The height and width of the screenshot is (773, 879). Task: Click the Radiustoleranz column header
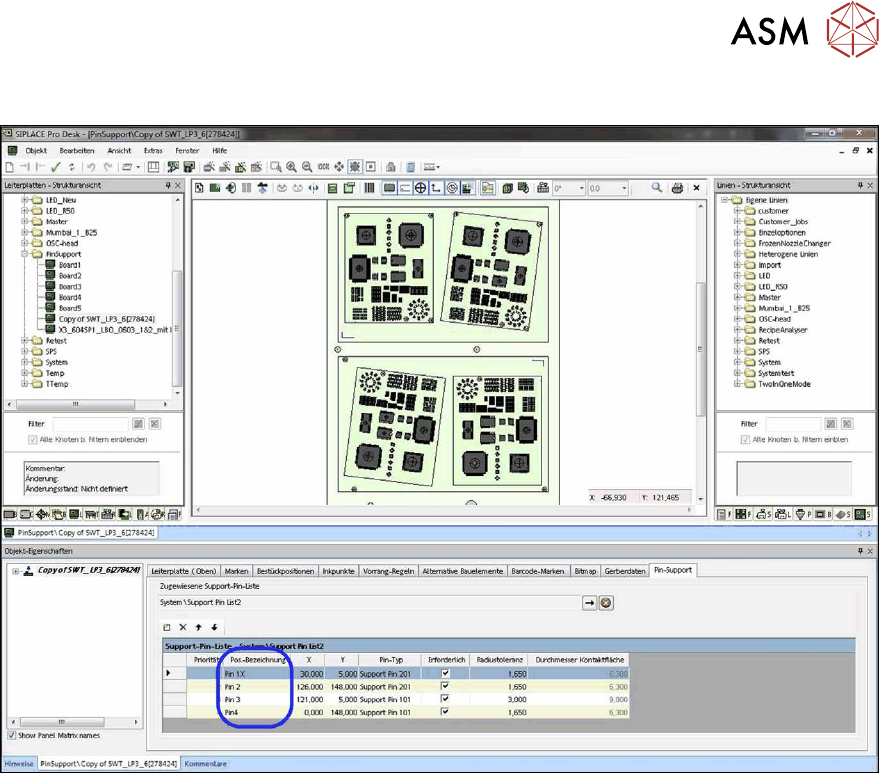(x=499, y=660)
